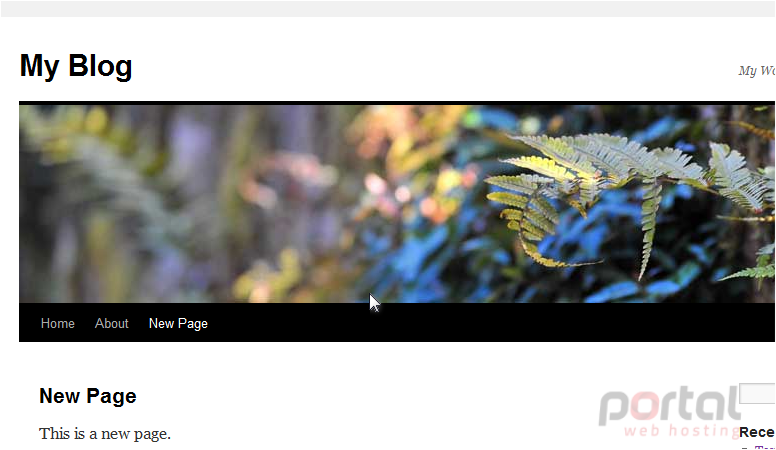
Task: Click the gray bar at page top
Action: (388, 8)
